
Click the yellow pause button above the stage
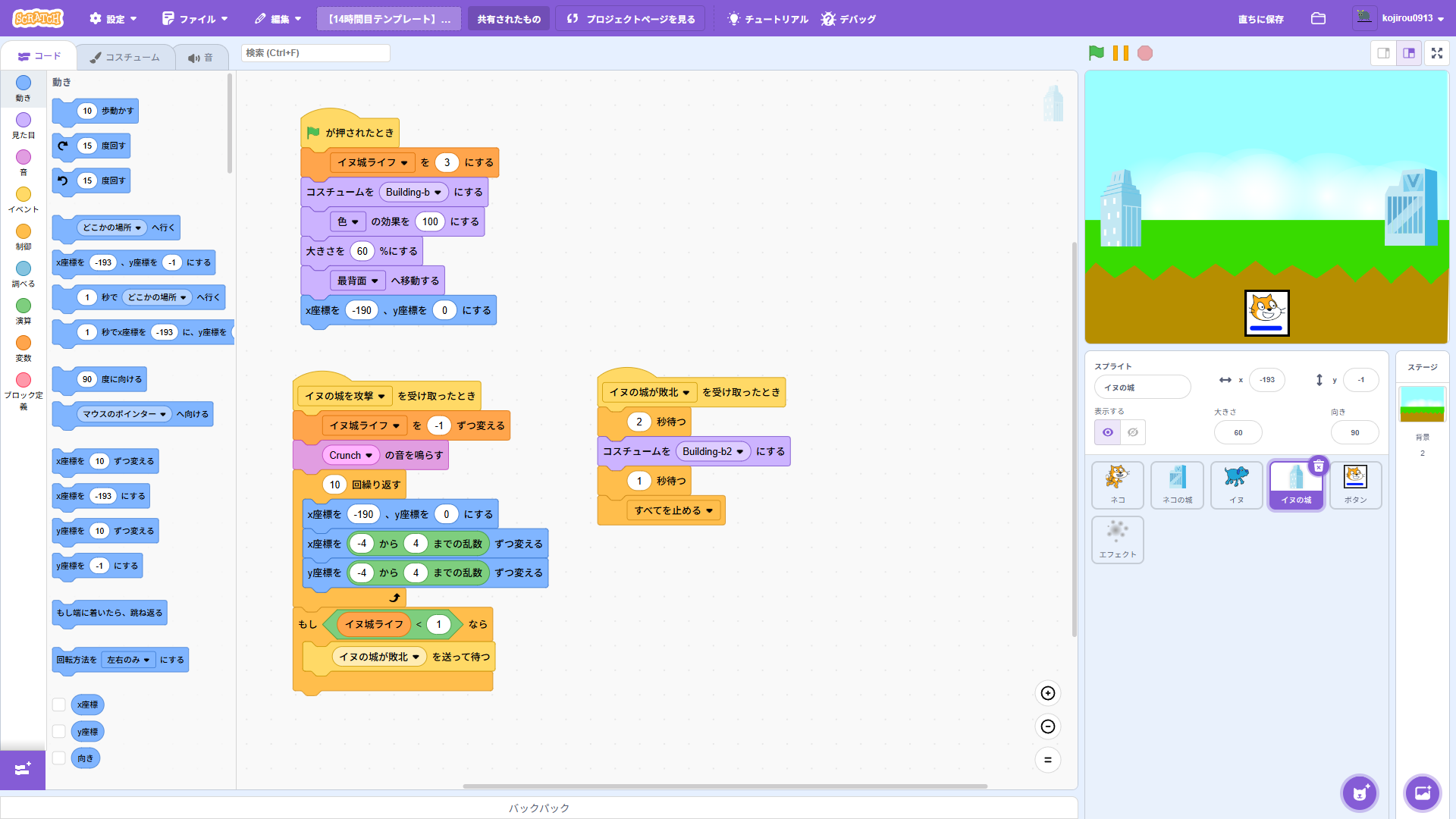pos(1120,53)
